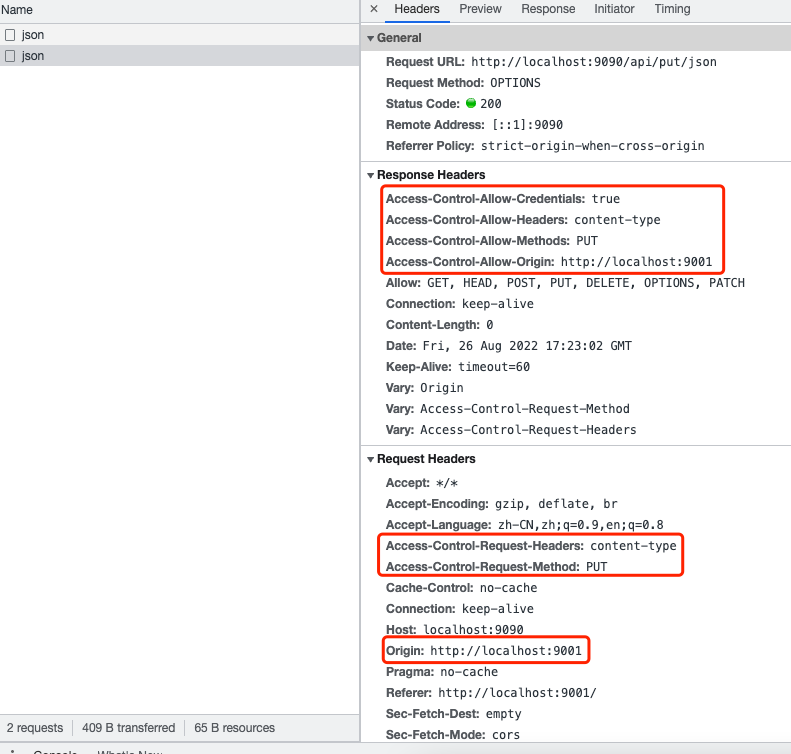Select the second highlighted json request

coord(33,56)
